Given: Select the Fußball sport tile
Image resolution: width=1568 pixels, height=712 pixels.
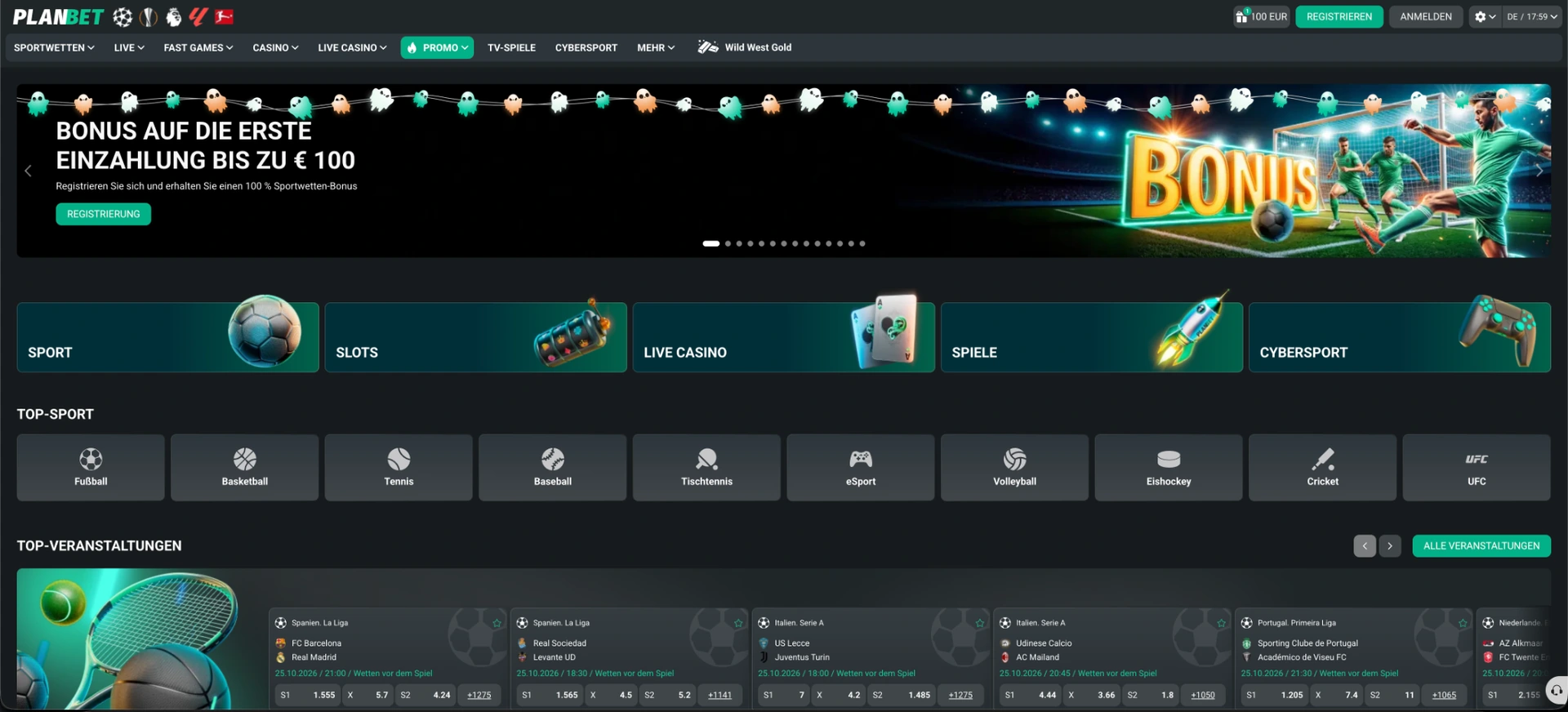Looking at the screenshot, I should coord(91,467).
